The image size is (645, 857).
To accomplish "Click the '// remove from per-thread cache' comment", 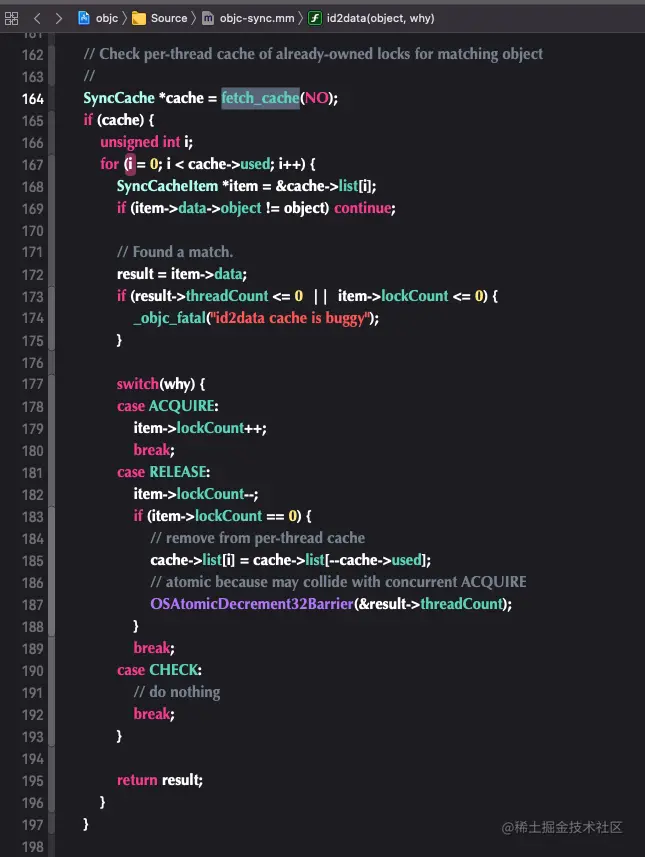I will coord(257,538).
